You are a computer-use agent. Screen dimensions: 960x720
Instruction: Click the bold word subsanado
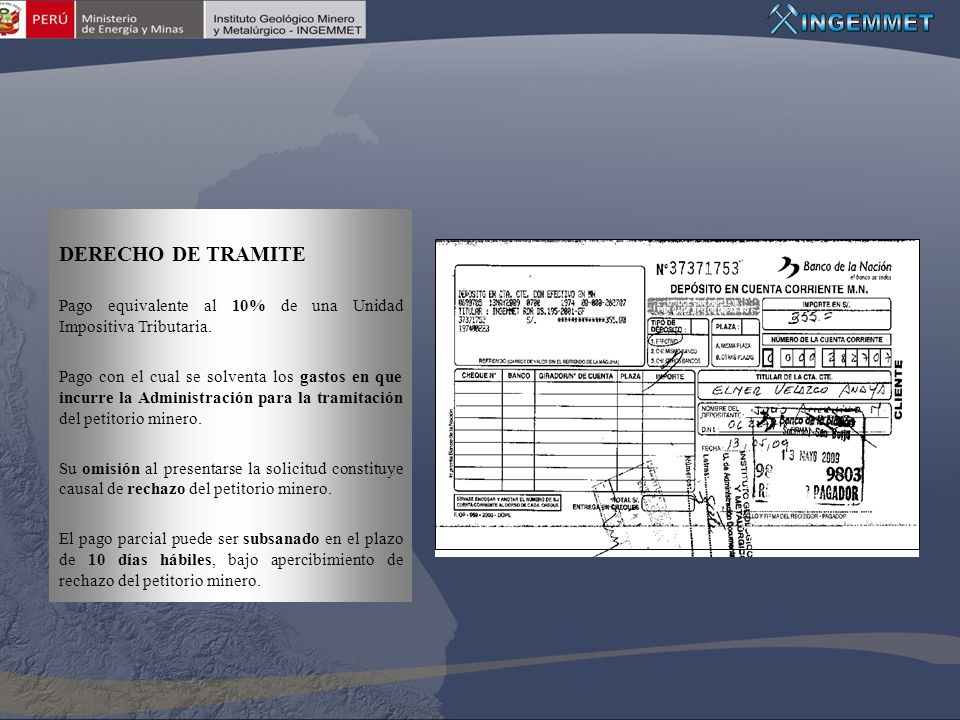click(x=281, y=539)
